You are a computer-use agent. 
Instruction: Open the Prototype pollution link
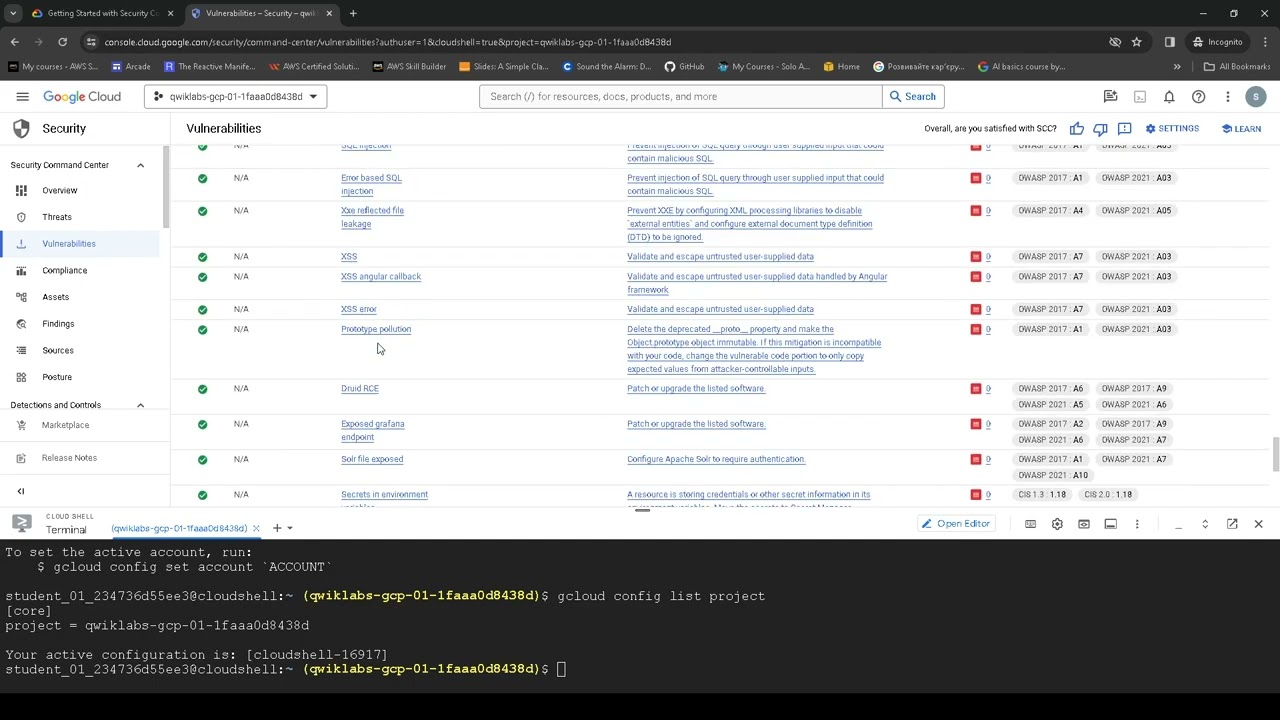tap(376, 329)
